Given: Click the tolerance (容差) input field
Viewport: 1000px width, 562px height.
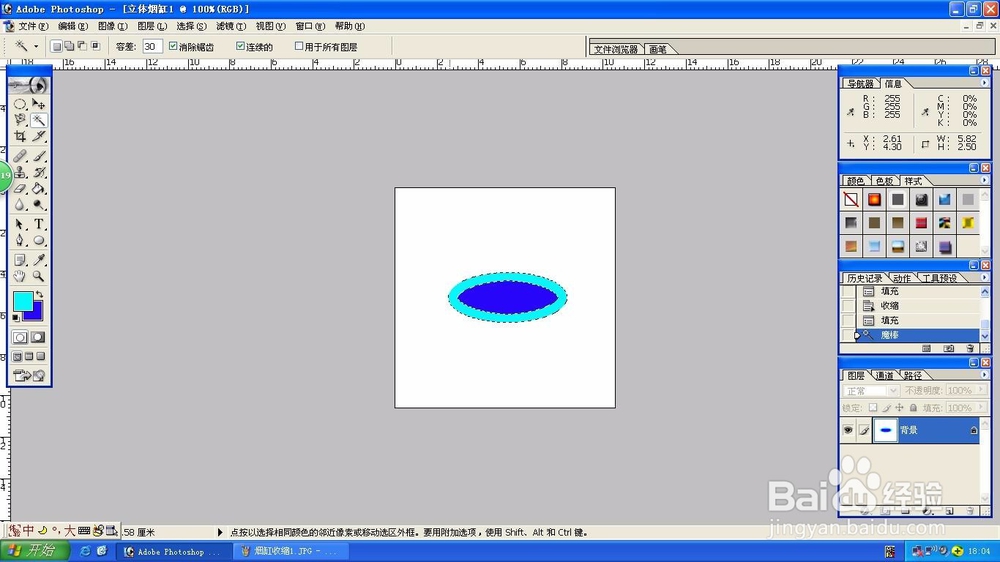Looking at the screenshot, I should [152, 46].
